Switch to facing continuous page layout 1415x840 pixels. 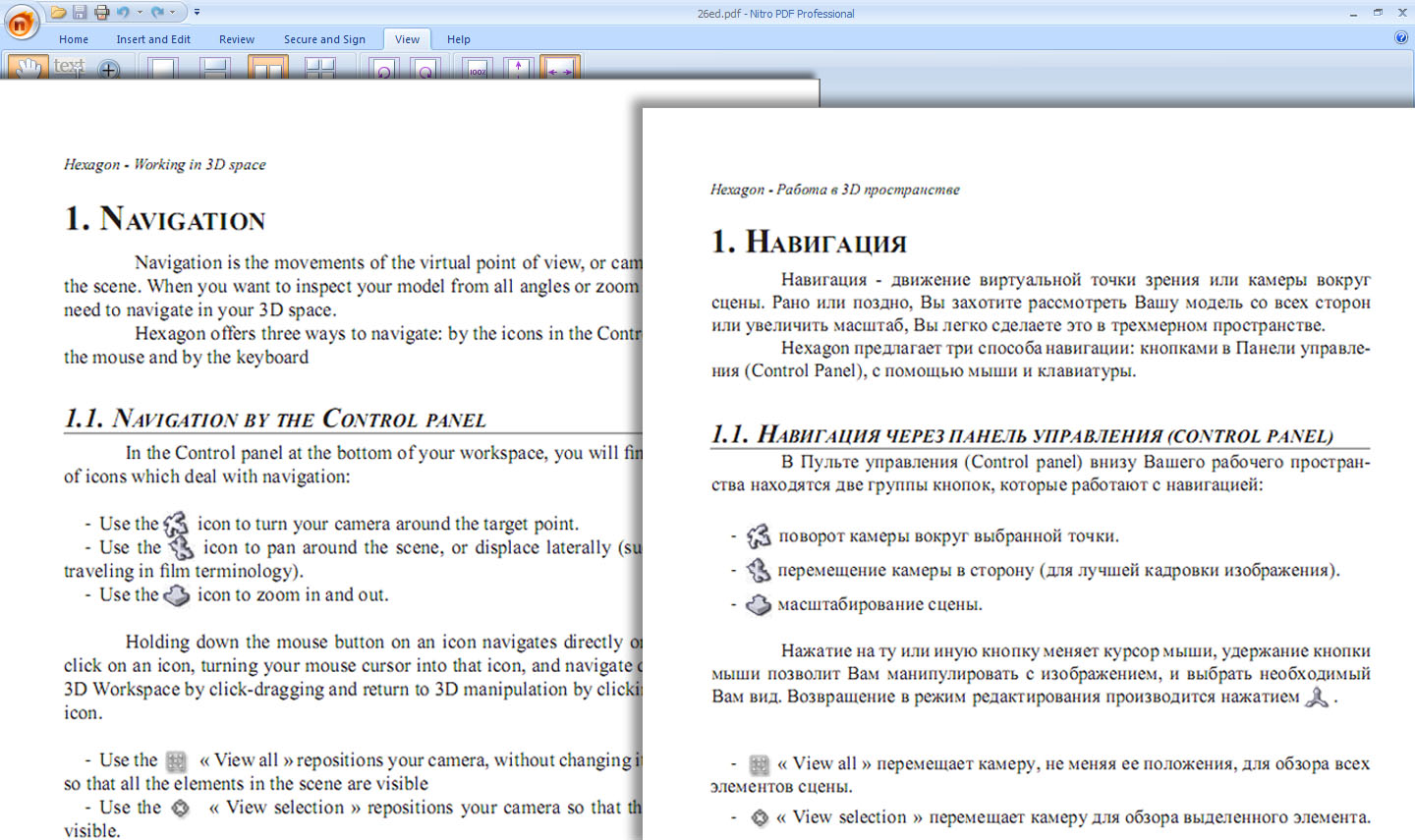coord(320,68)
